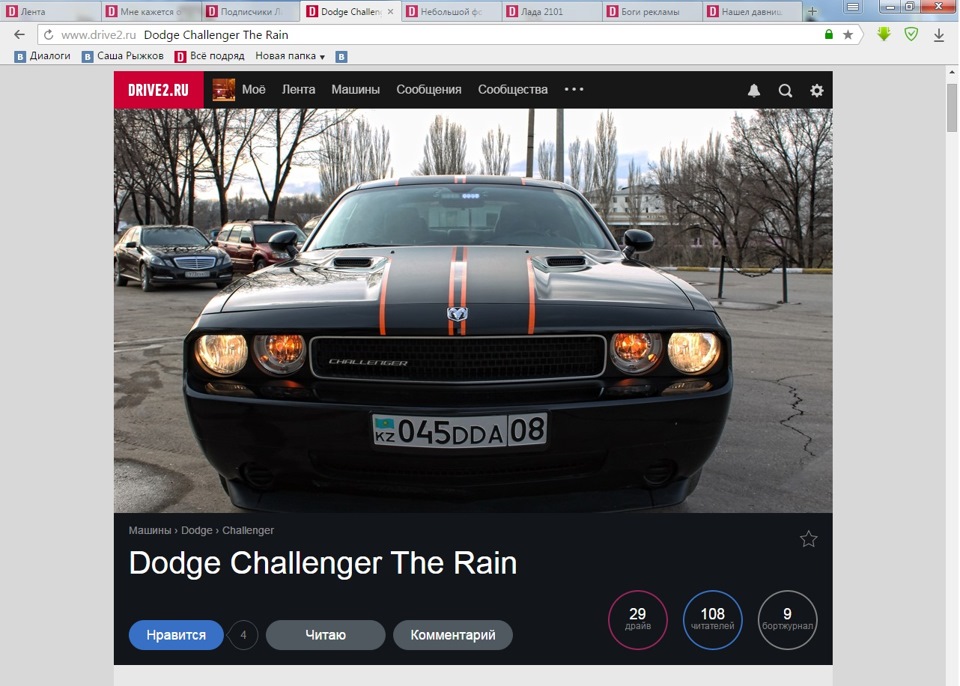Screen dimensions: 960x686
Task: Open Машины breadcrumb link
Action: pyautogui.click(x=150, y=530)
